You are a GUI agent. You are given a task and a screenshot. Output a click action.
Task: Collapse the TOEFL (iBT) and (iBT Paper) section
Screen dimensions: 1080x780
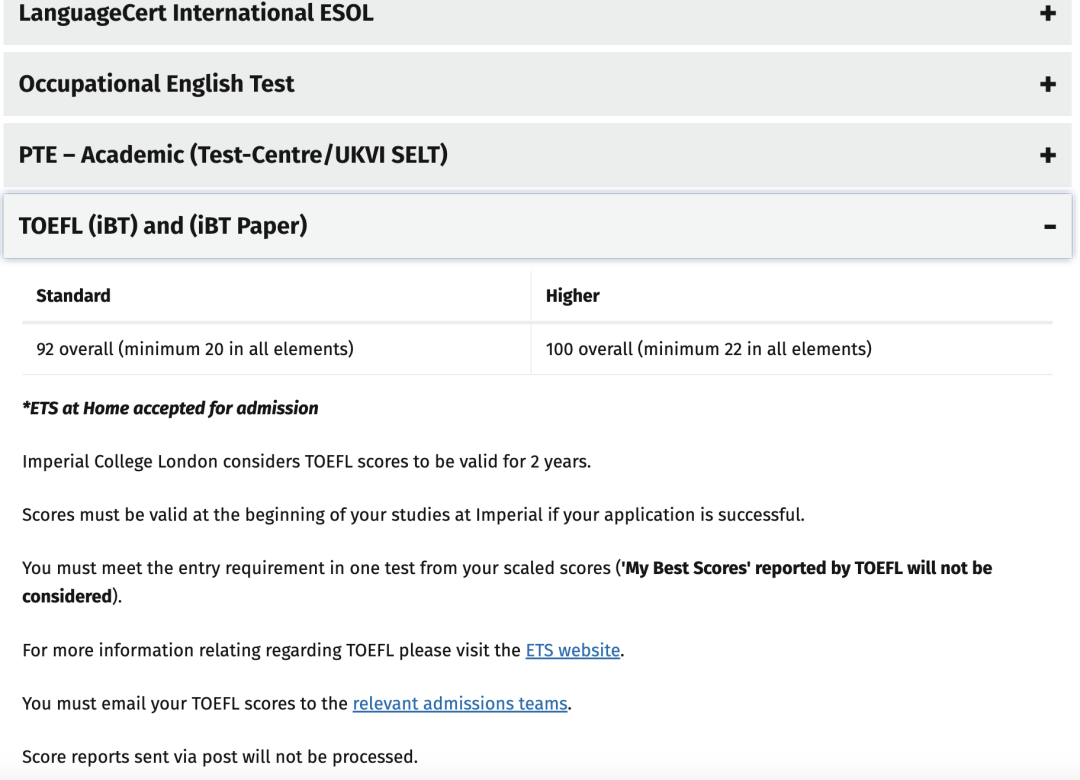[537, 226]
